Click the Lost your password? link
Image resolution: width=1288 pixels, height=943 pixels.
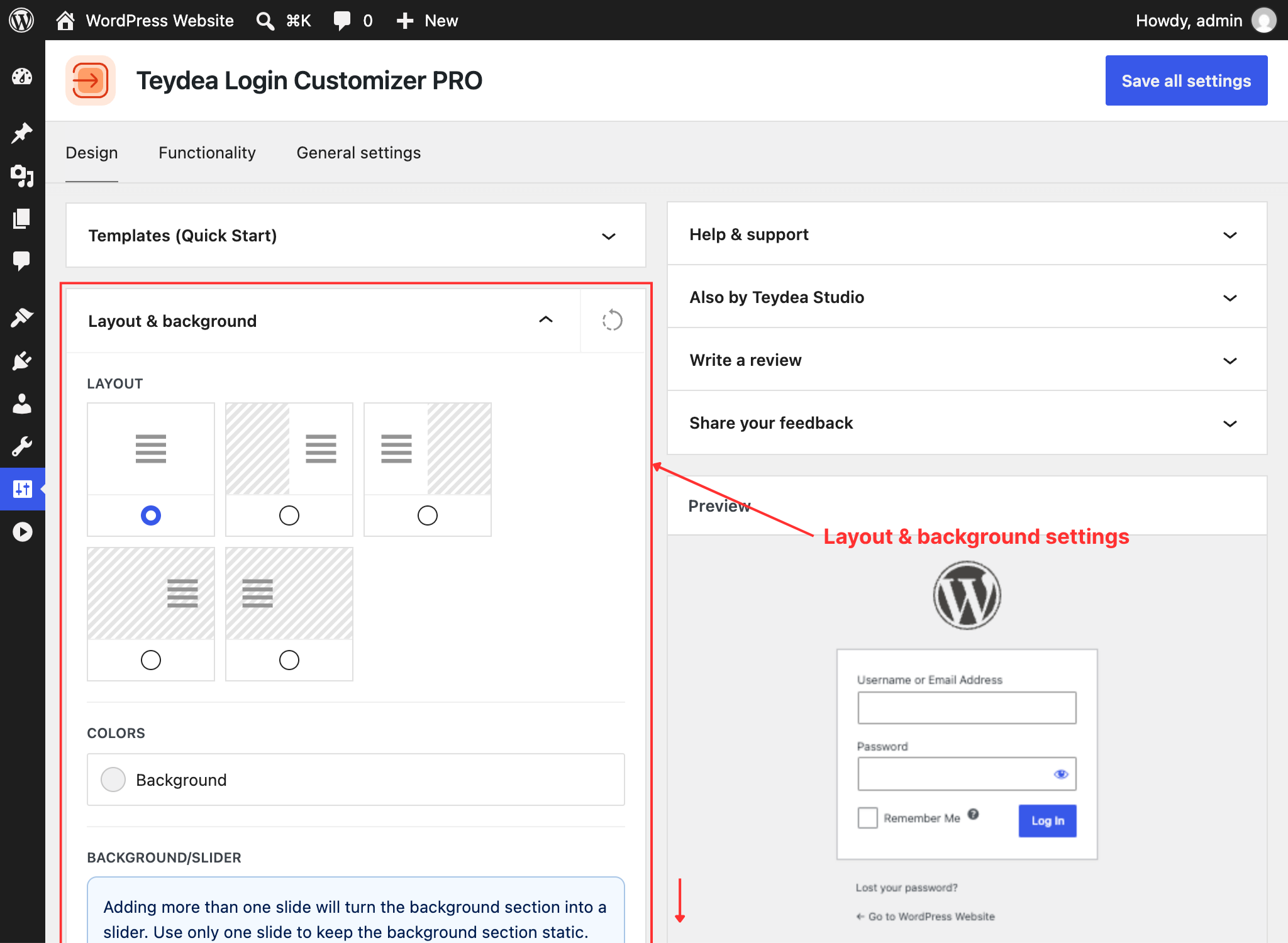point(906,888)
